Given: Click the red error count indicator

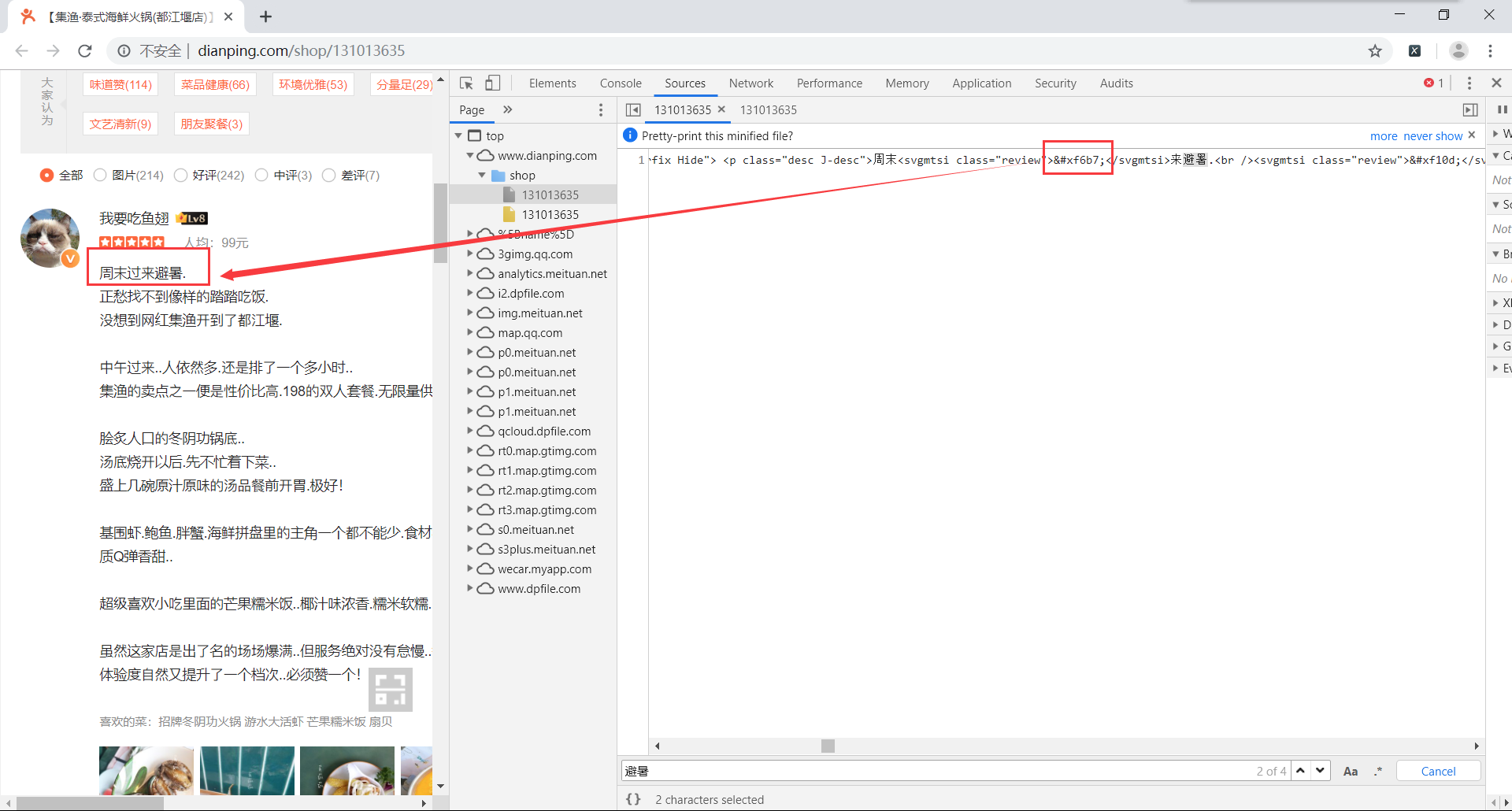Looking at the screenshot, I should pos(1433,83).
